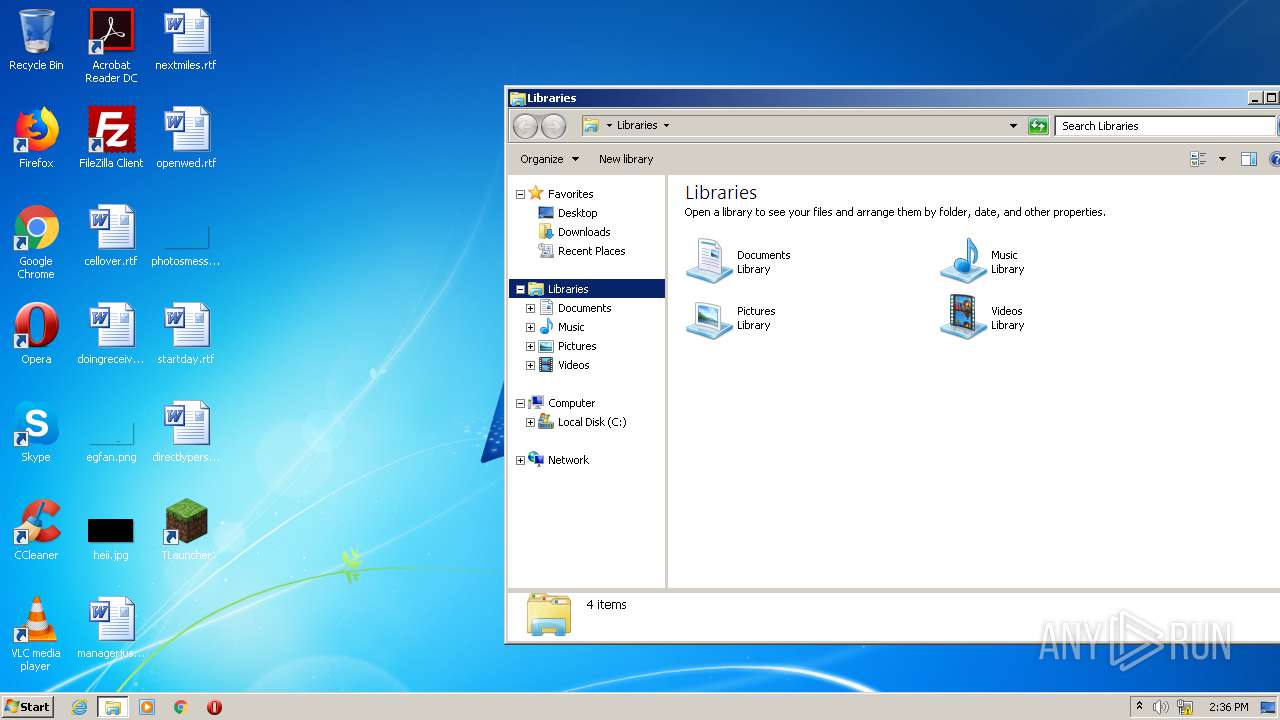Open address bar history dropdown

(x=1013, y=126)
